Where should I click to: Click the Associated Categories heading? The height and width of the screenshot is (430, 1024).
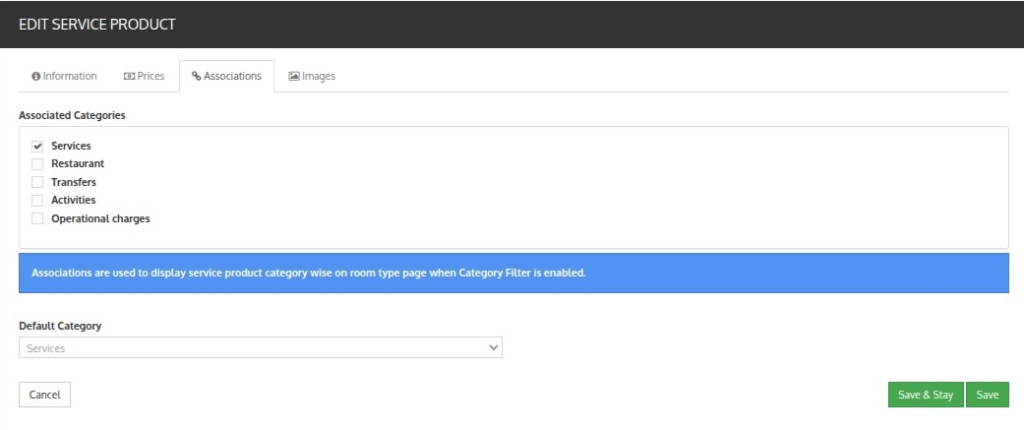pyautogui.click(x=72, y=115)
